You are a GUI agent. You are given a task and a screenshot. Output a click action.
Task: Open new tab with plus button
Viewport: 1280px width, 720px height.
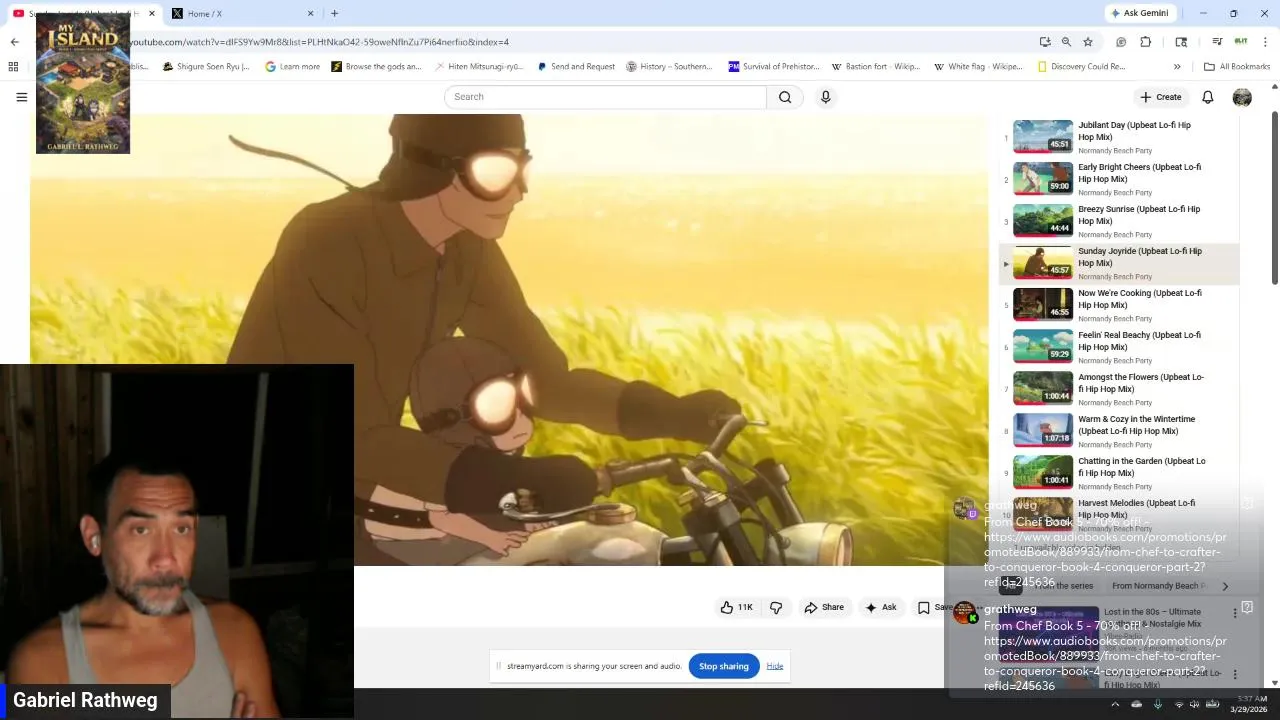pos(334,13)
